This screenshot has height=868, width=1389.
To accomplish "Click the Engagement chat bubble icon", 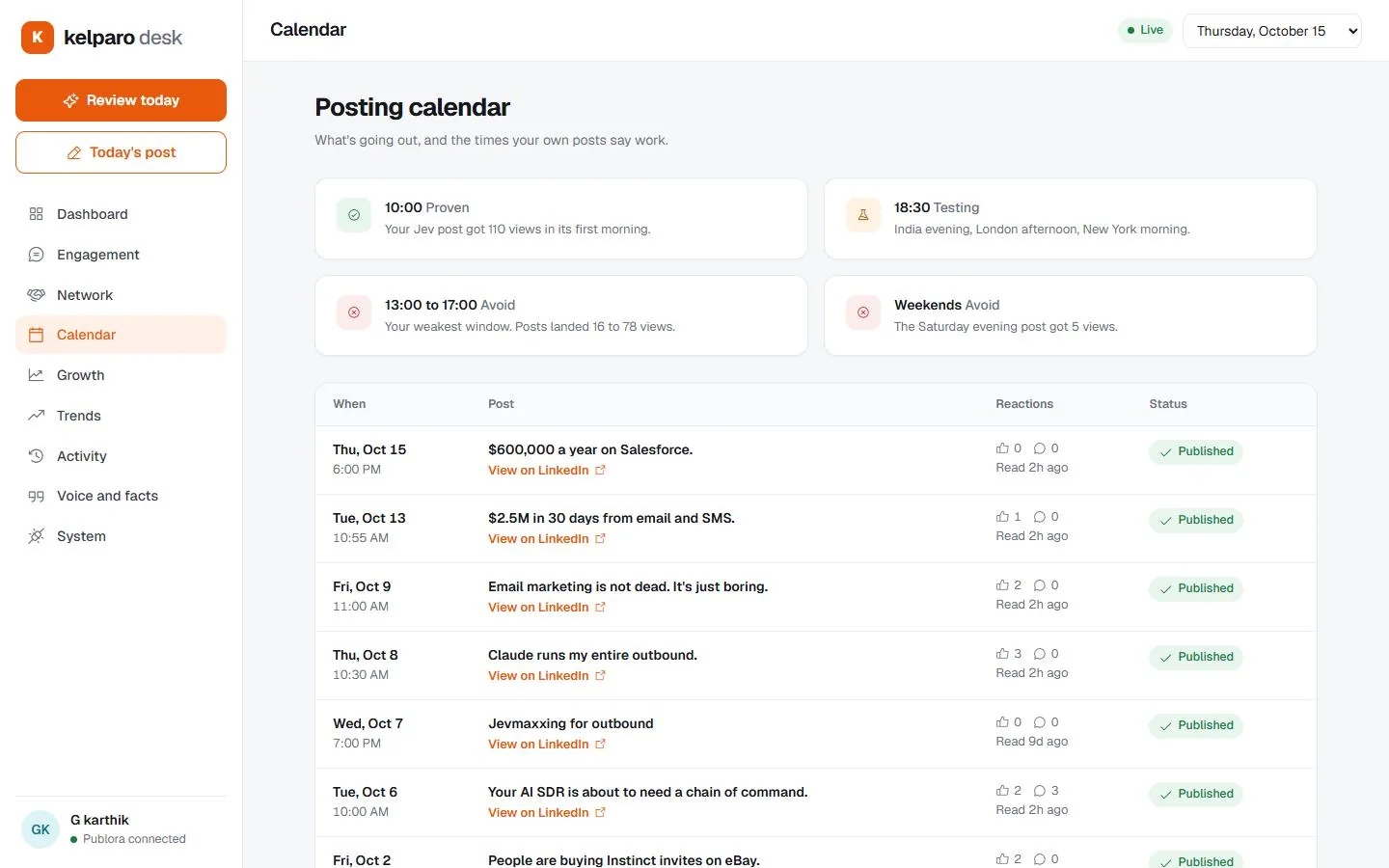I will [37, 255].
